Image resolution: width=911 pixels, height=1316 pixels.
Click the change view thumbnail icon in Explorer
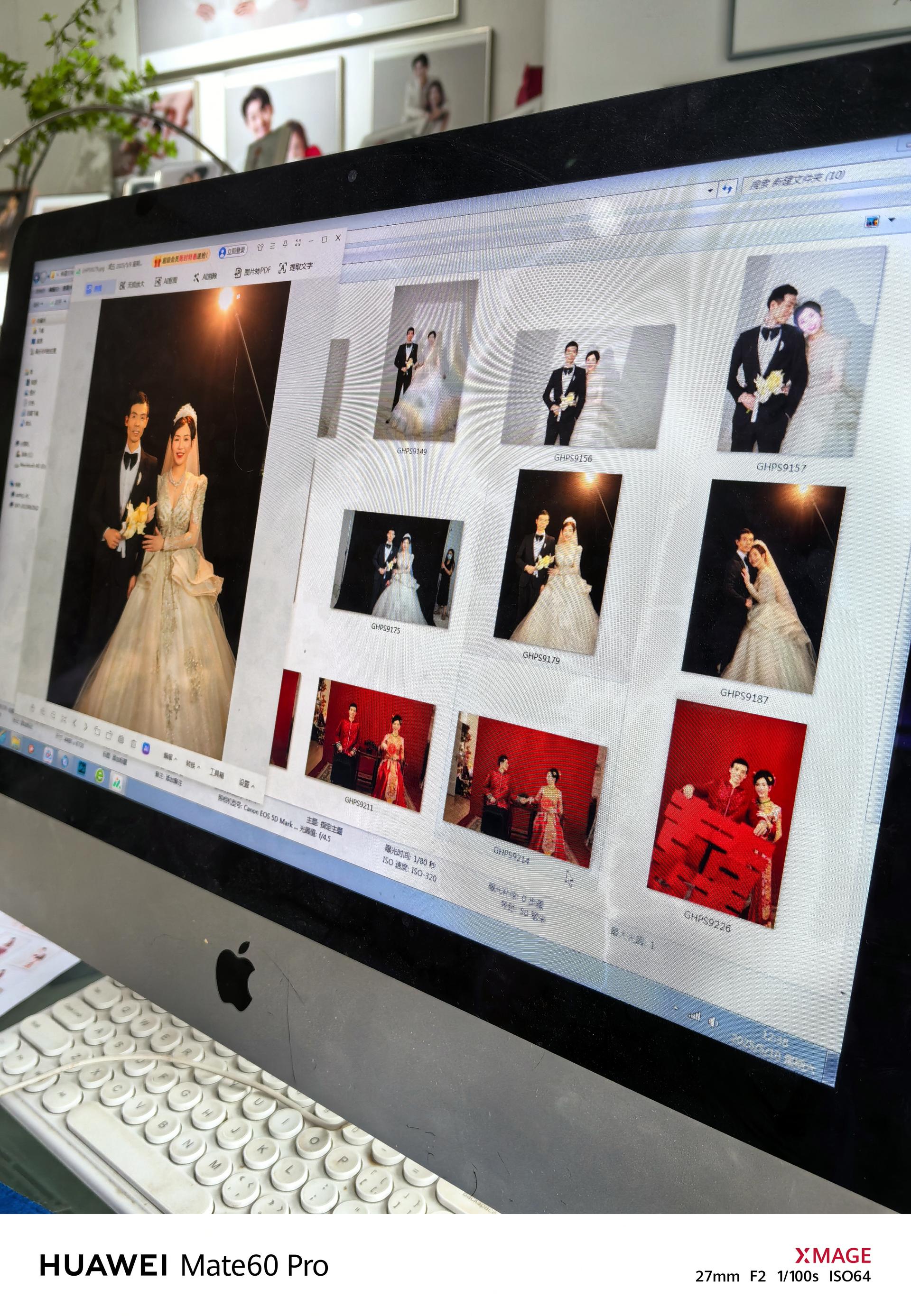[x=872, y=221]
